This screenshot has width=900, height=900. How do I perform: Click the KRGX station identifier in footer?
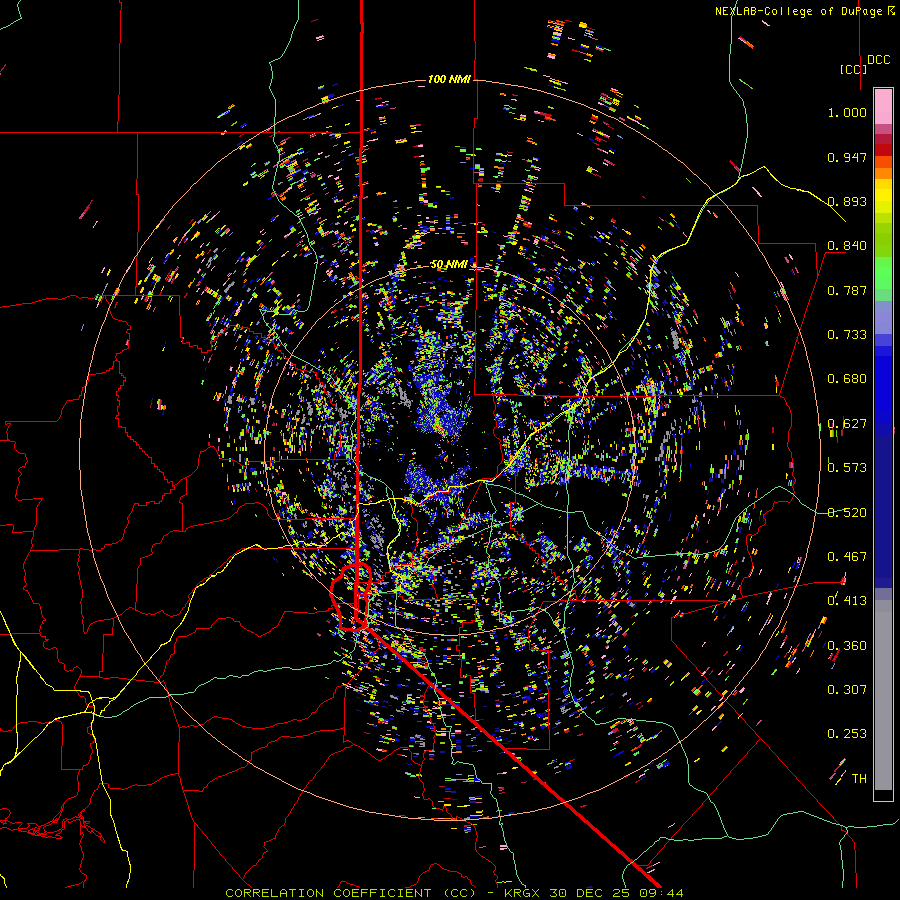[521, 893]
